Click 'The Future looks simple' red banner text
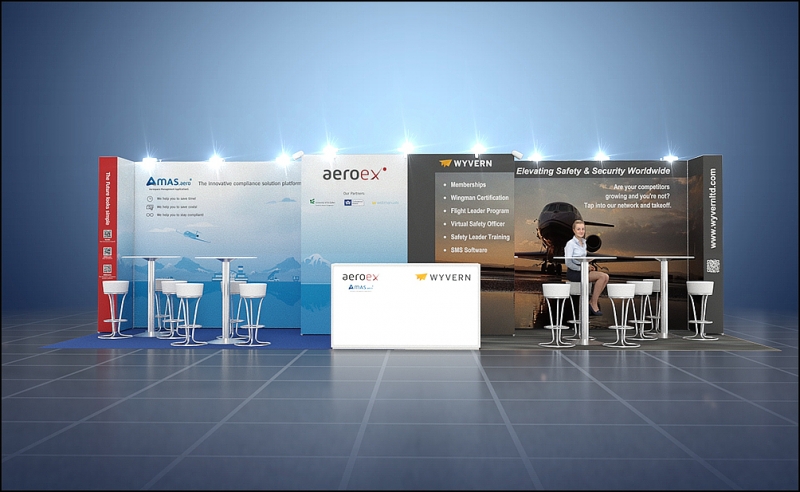This screenshot has height=492, width=800. click(108, 199)
